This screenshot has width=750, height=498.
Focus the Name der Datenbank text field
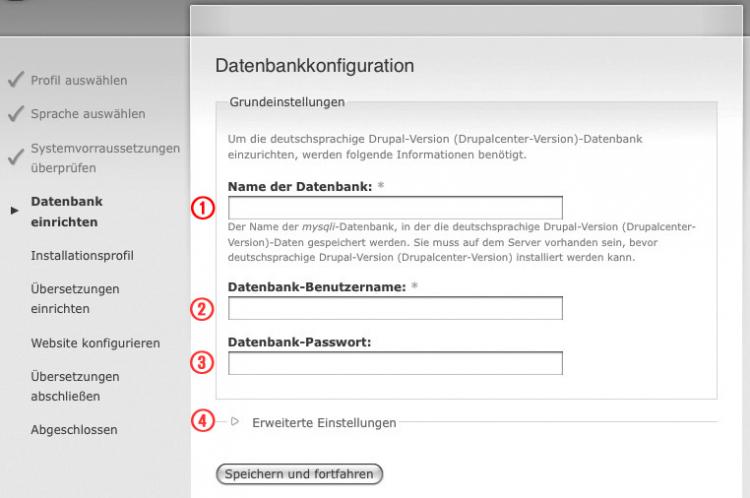pos(395,208)
